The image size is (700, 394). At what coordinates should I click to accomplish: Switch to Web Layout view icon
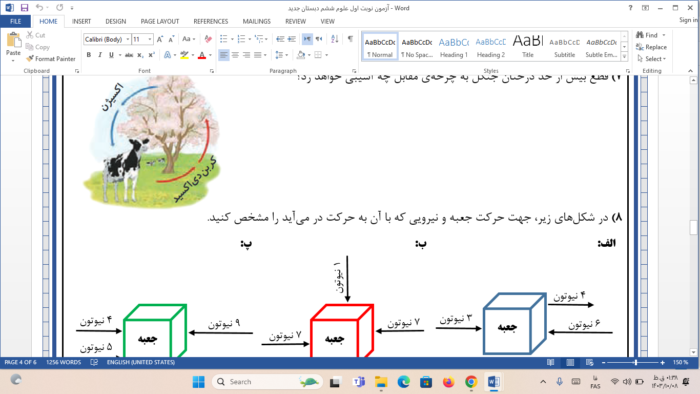[590, 362]
